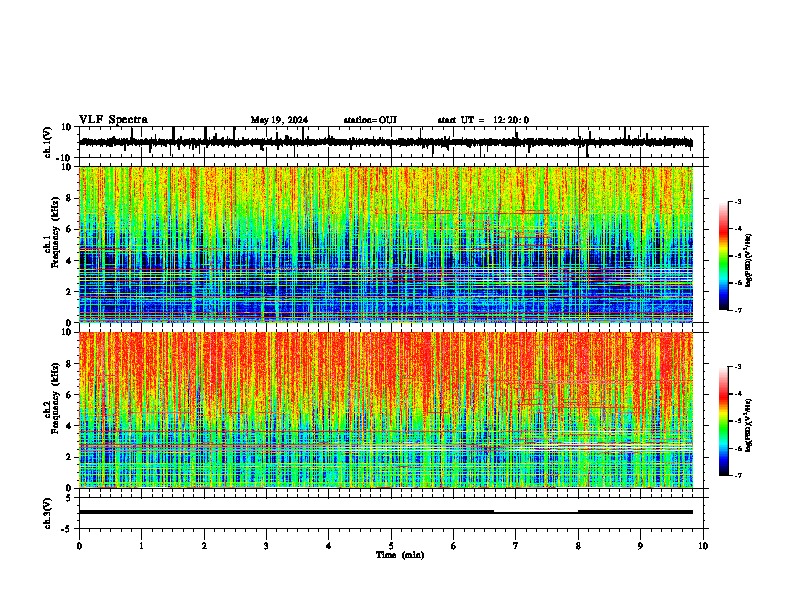Click the "ch.1 Frequency (kHz)" axis label
Screen dimensions: 792x612
(x=51, y=232)
